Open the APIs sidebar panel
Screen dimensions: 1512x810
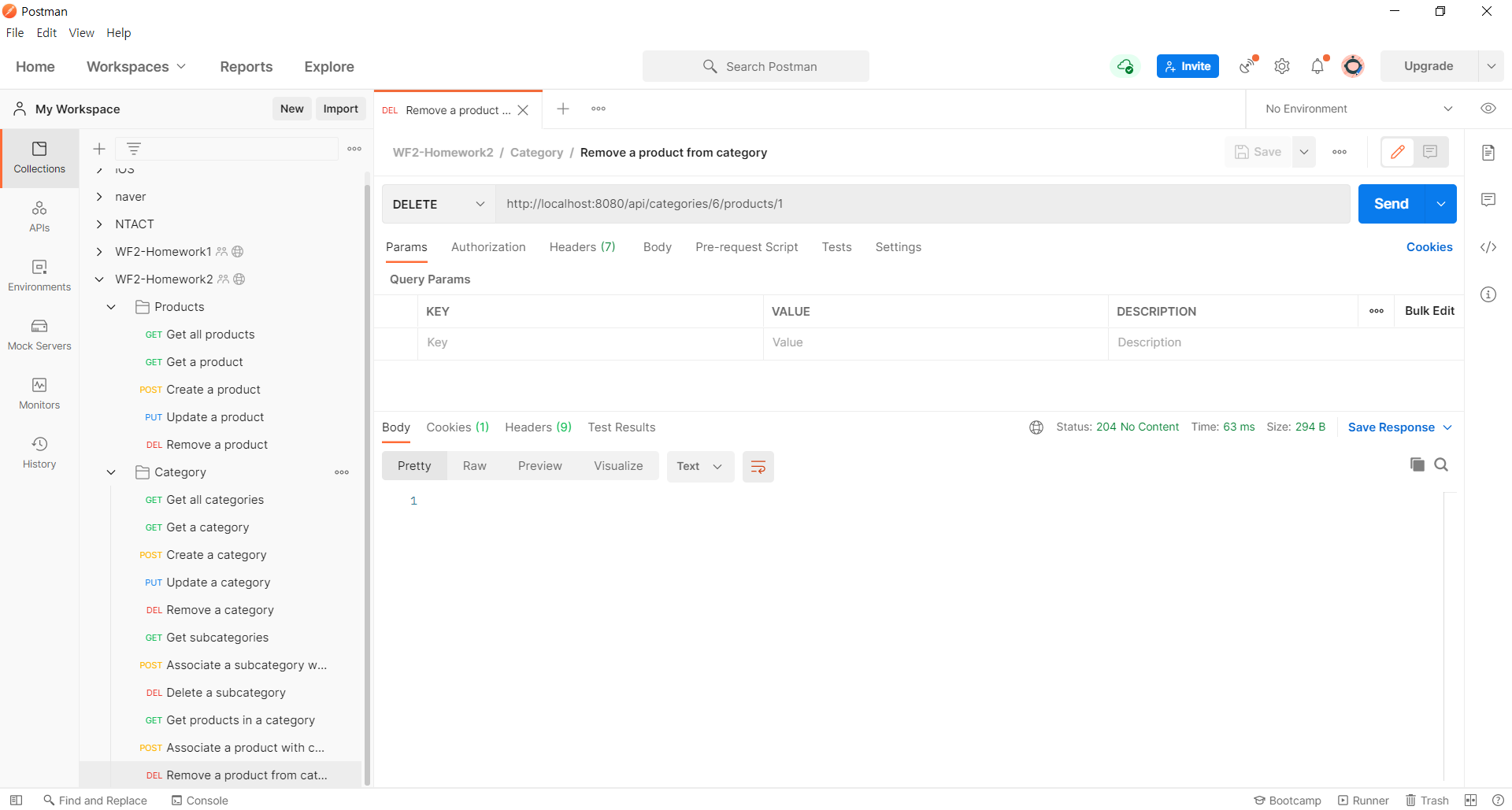(39, 217)
